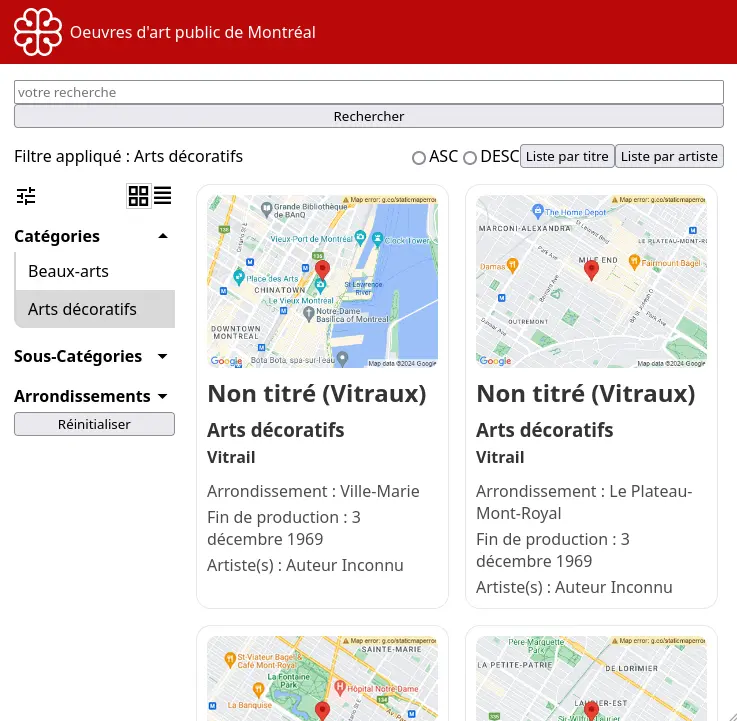Open the La Fontaine Park map thumbnail

[x=322, y=678]
